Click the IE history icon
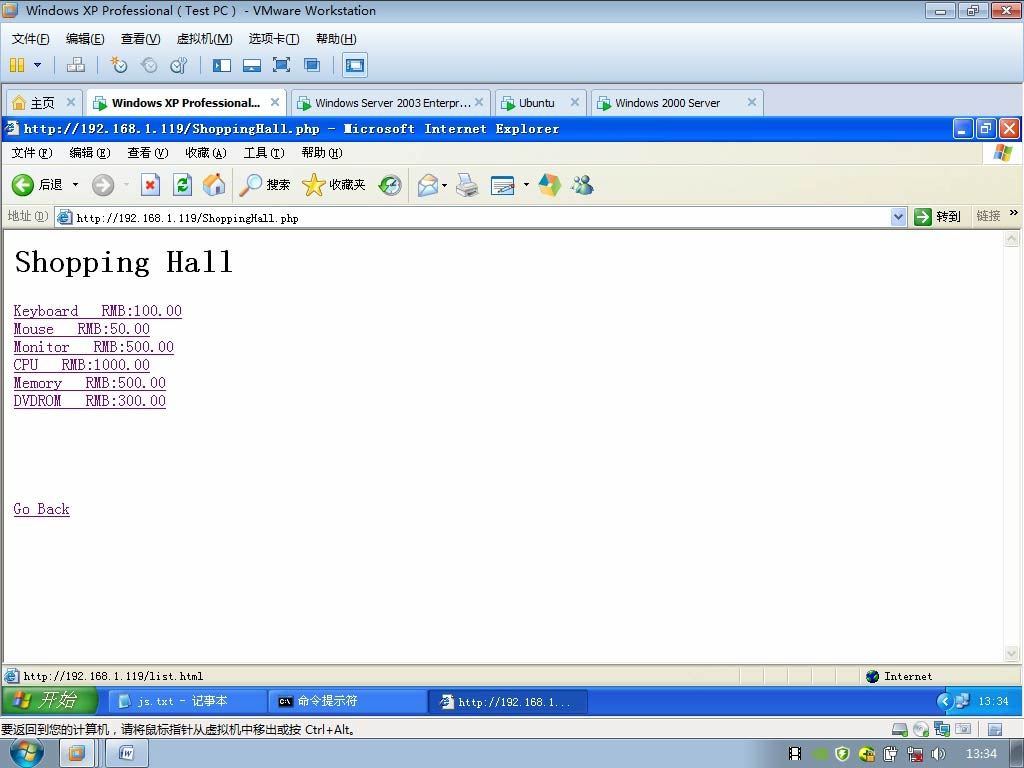The image size is (1024, 768). coord(390,185)
